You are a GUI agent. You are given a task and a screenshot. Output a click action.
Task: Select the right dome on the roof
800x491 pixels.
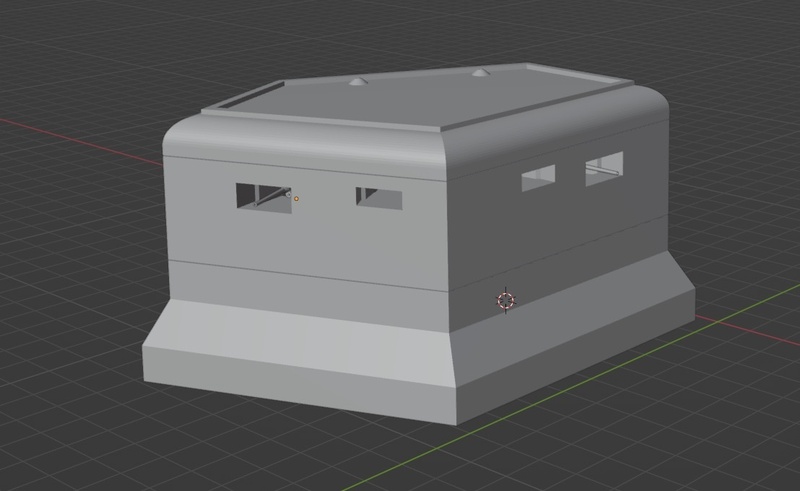pos(479,73)
